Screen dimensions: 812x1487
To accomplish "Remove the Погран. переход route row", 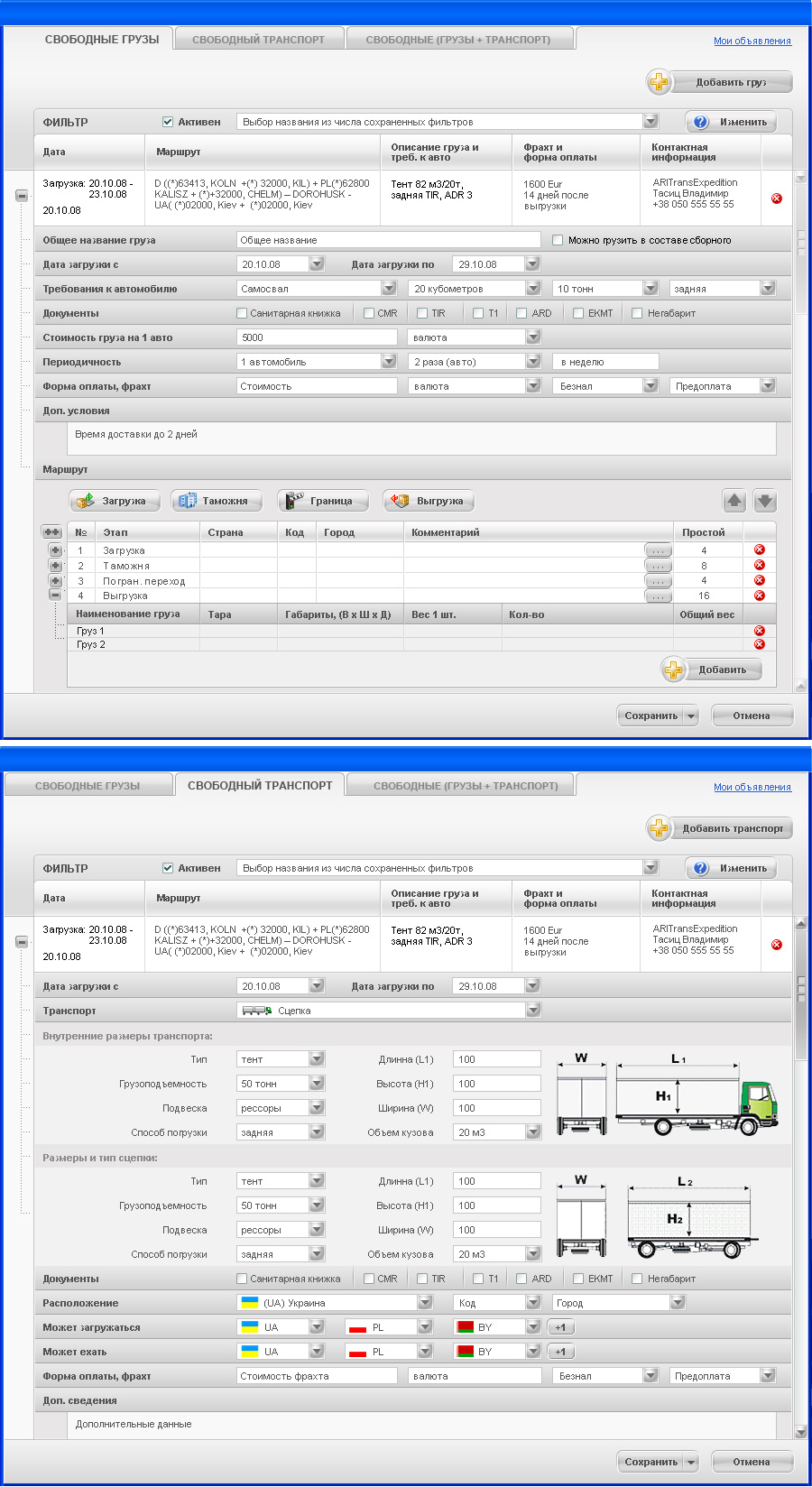I will click(x=759, y=580).
